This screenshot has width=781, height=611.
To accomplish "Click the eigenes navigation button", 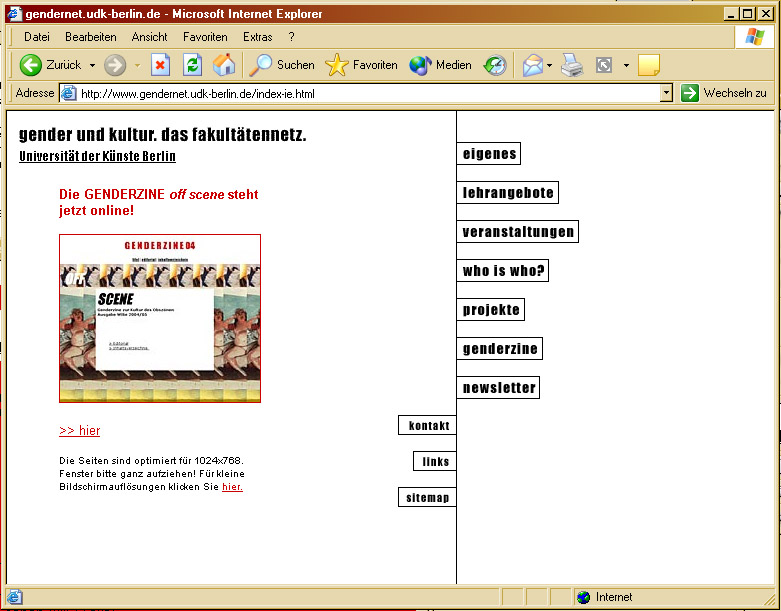I will pyautogui.click(x=489, y=153).
